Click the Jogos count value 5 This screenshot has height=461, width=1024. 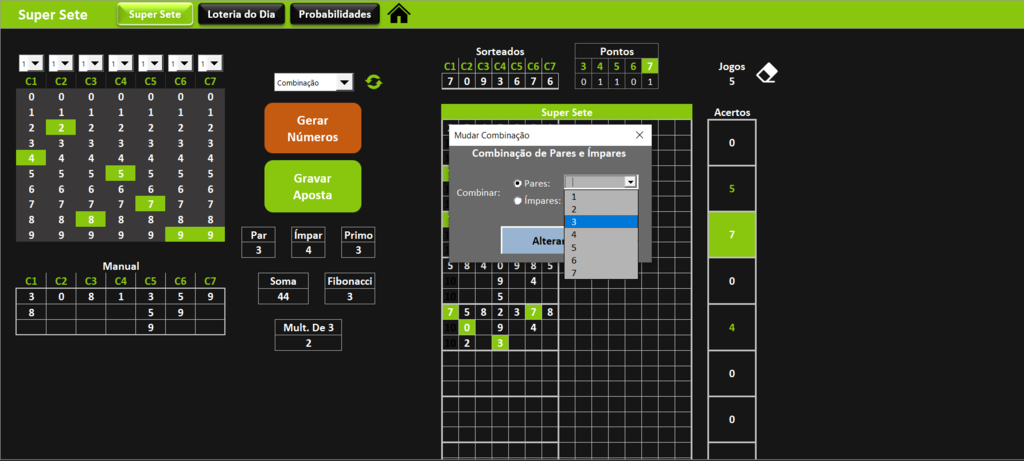[x=731, y=82]
